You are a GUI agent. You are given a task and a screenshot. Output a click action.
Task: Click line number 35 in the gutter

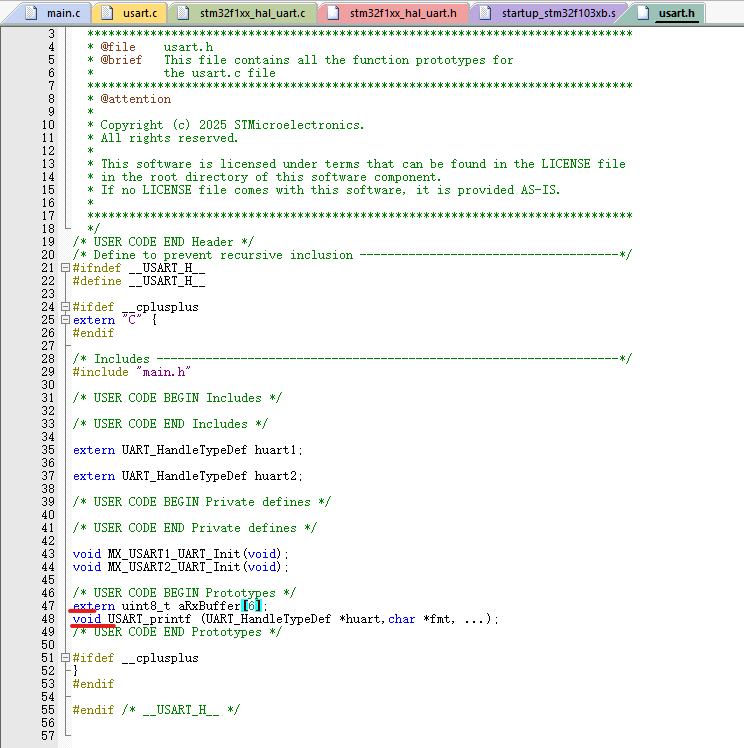[48, 450]
